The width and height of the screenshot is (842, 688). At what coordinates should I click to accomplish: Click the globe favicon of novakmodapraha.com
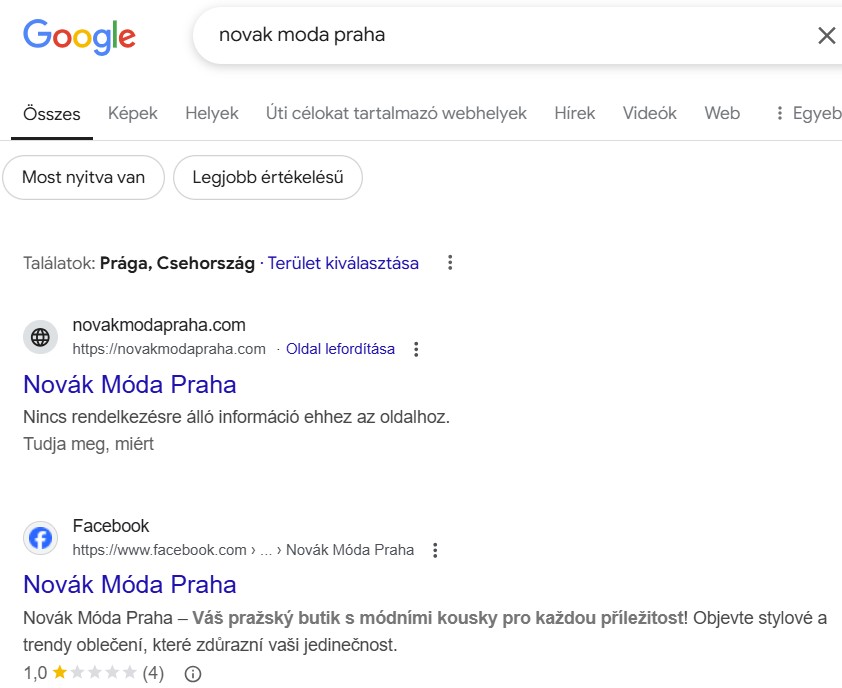[40, 337]
